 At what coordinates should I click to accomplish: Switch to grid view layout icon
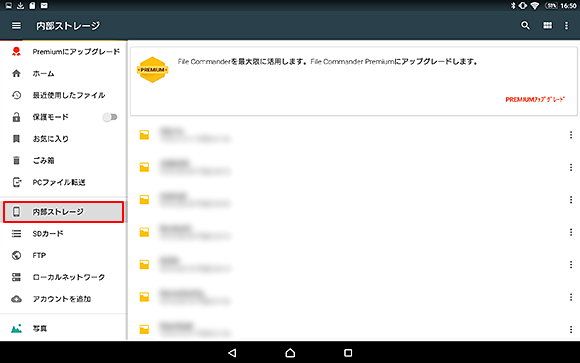(x=547, y=25)
